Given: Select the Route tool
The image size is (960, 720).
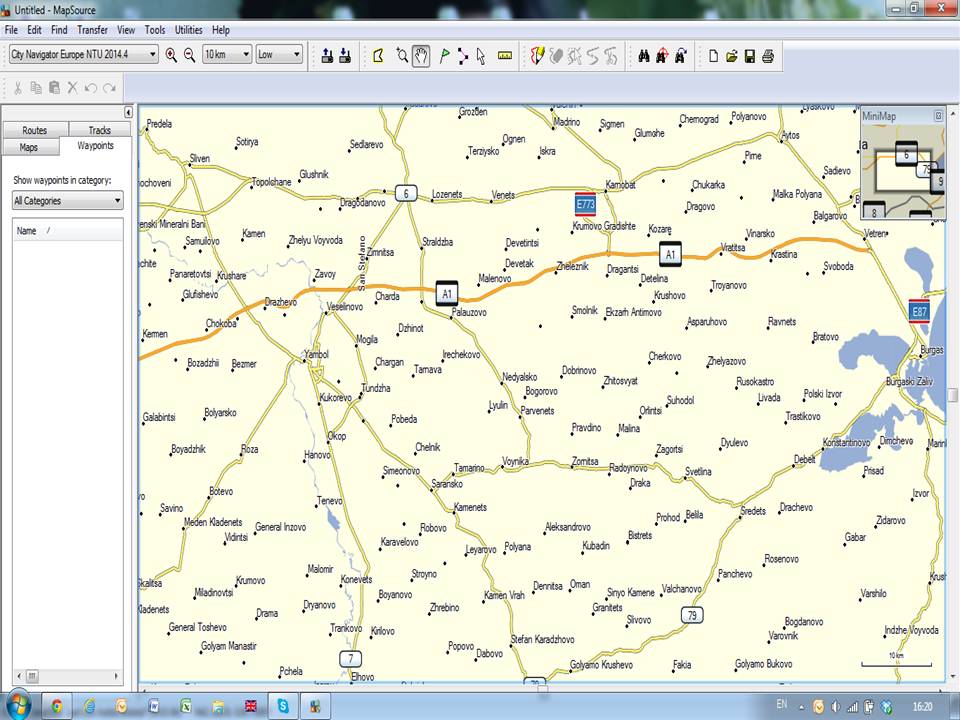Looking at the screenshot, I should pyautogui.click(x=463, y=56).
